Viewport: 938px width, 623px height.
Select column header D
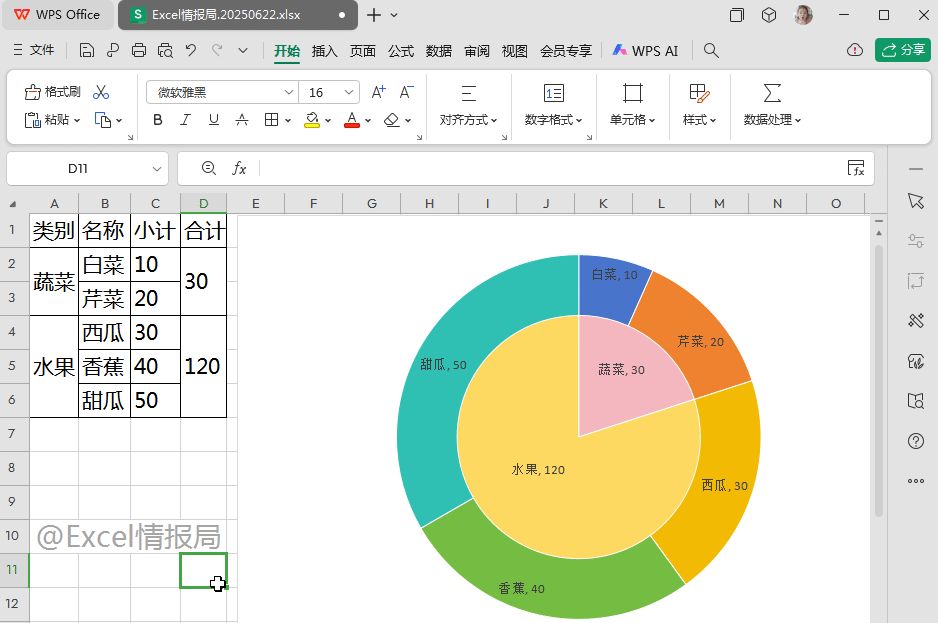click(203, 203)
